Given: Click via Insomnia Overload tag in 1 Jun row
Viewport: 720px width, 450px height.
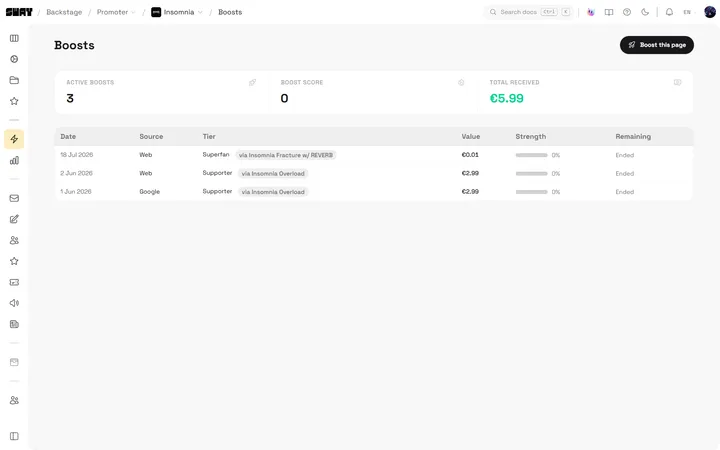Looking at the screenshot, I should (273, 192).
